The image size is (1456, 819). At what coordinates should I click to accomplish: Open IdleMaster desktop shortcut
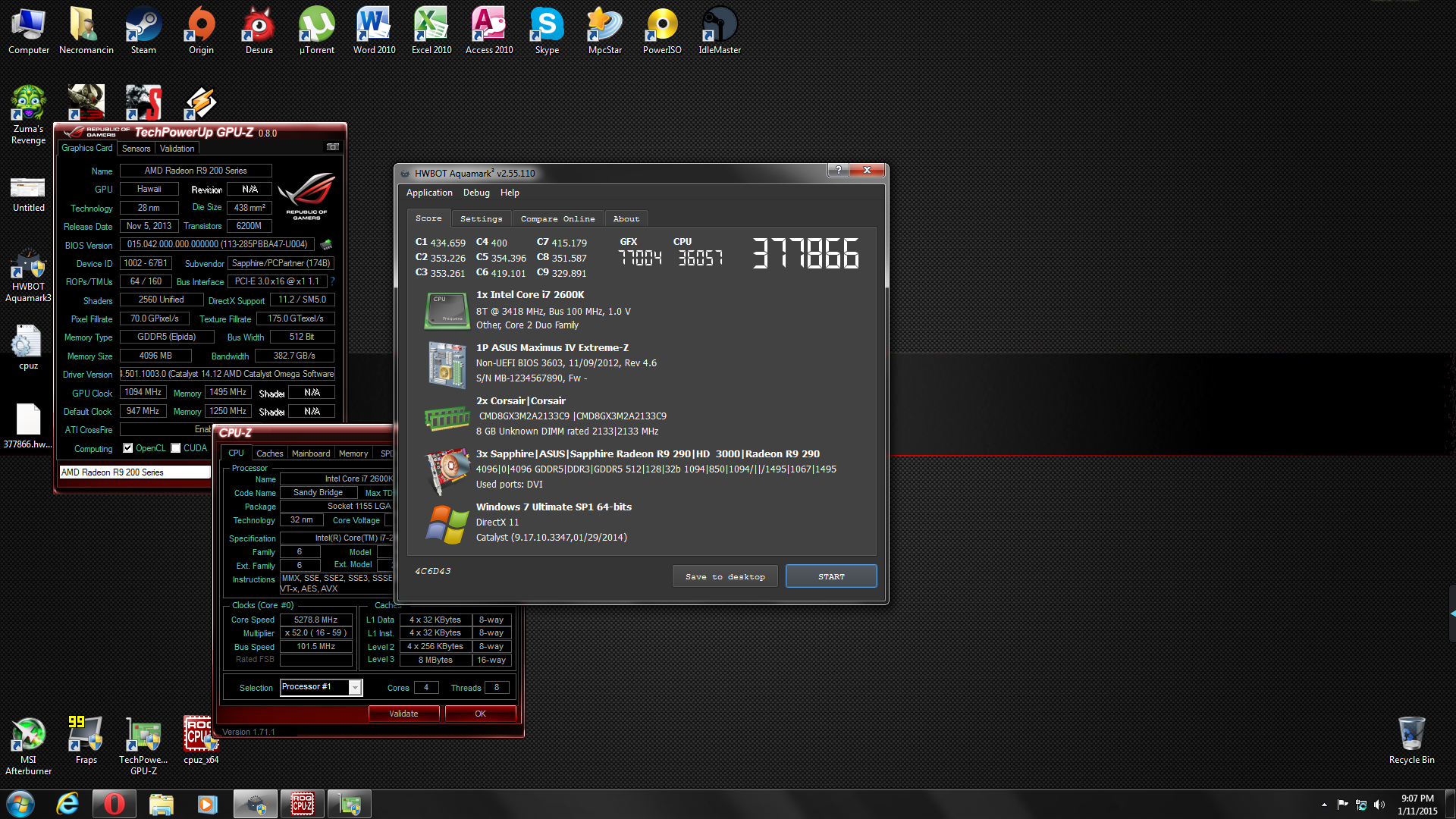coord(720,32)
